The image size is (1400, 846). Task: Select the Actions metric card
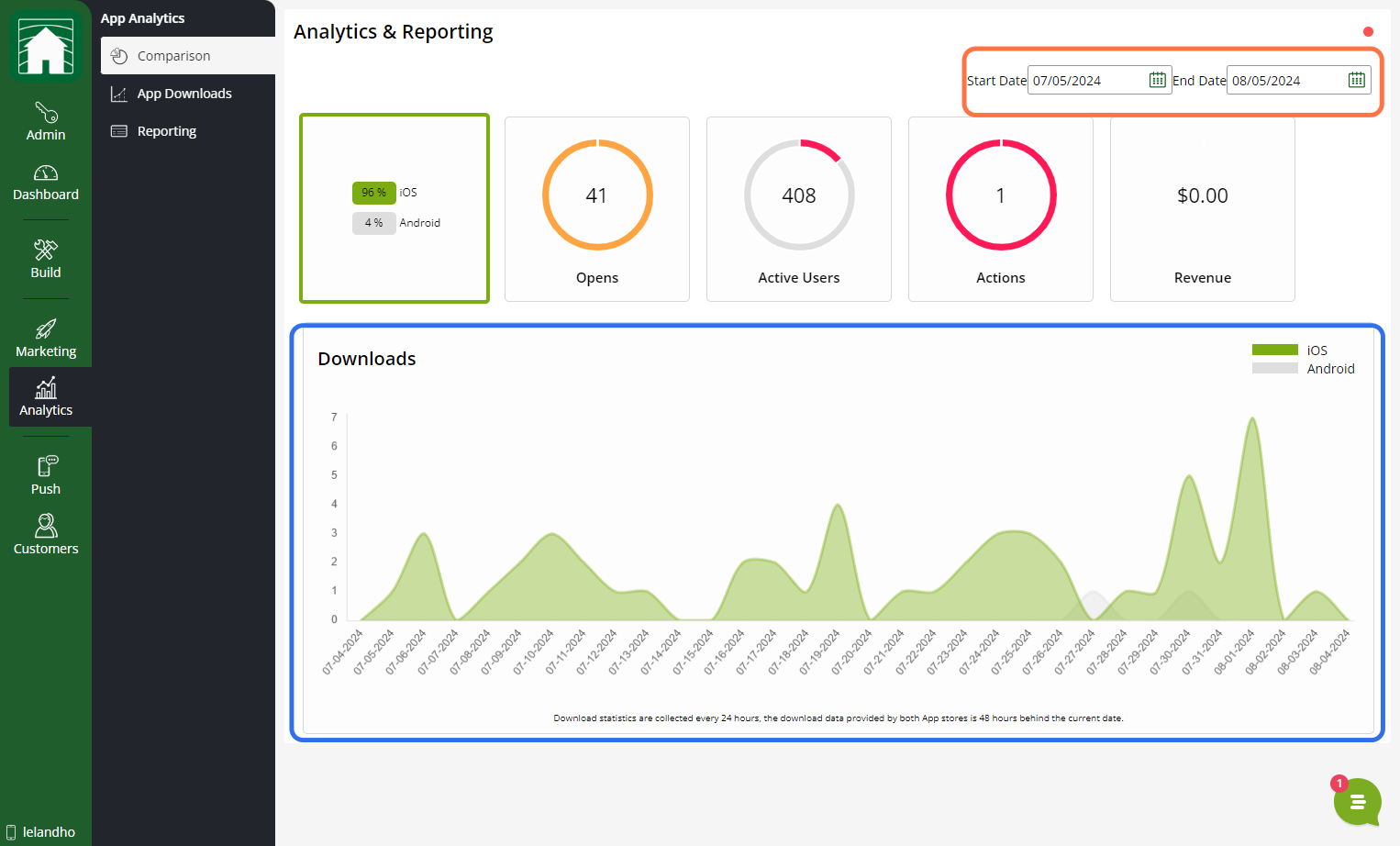(1001, 209)
